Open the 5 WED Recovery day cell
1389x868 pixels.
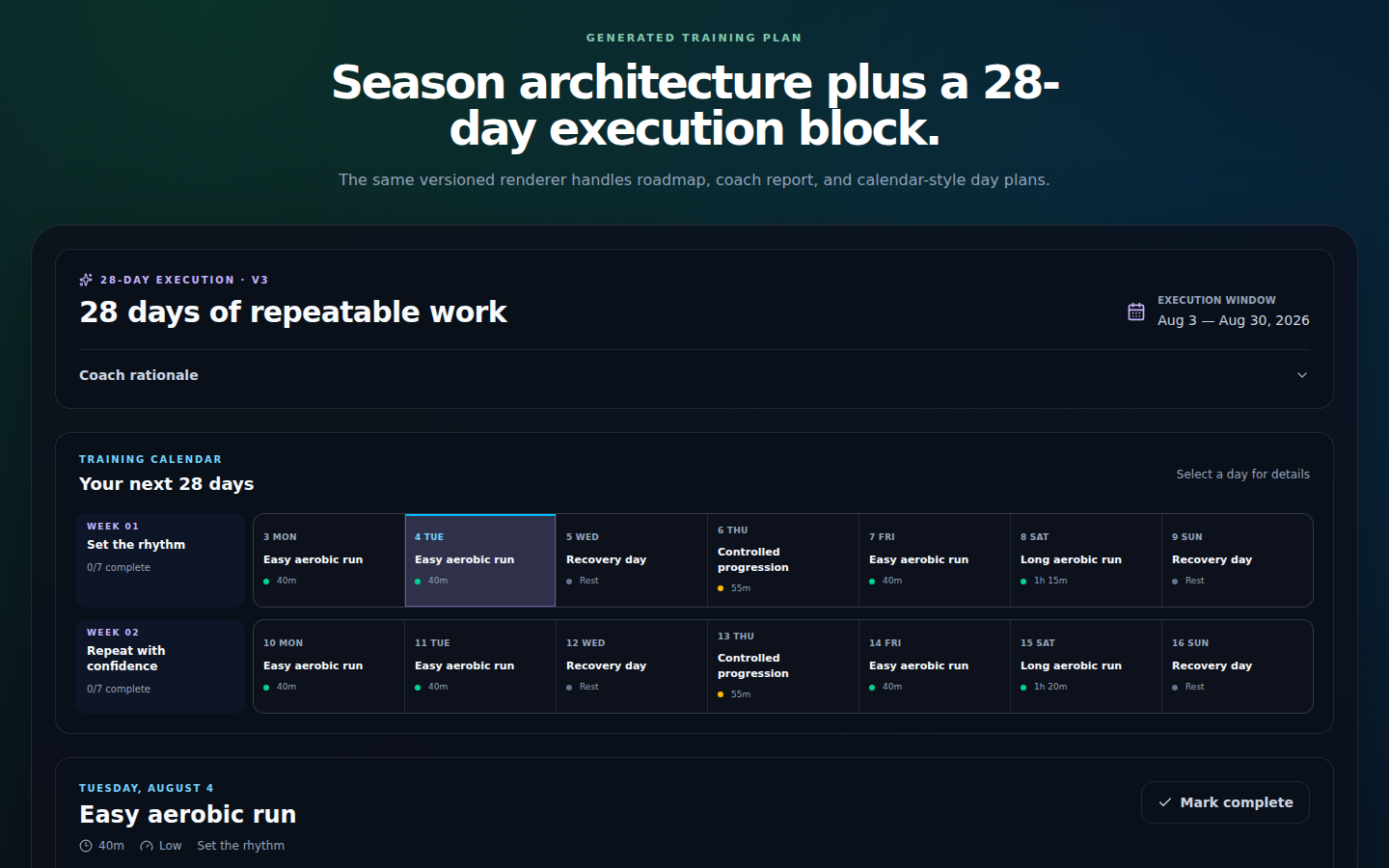point(632,560)
